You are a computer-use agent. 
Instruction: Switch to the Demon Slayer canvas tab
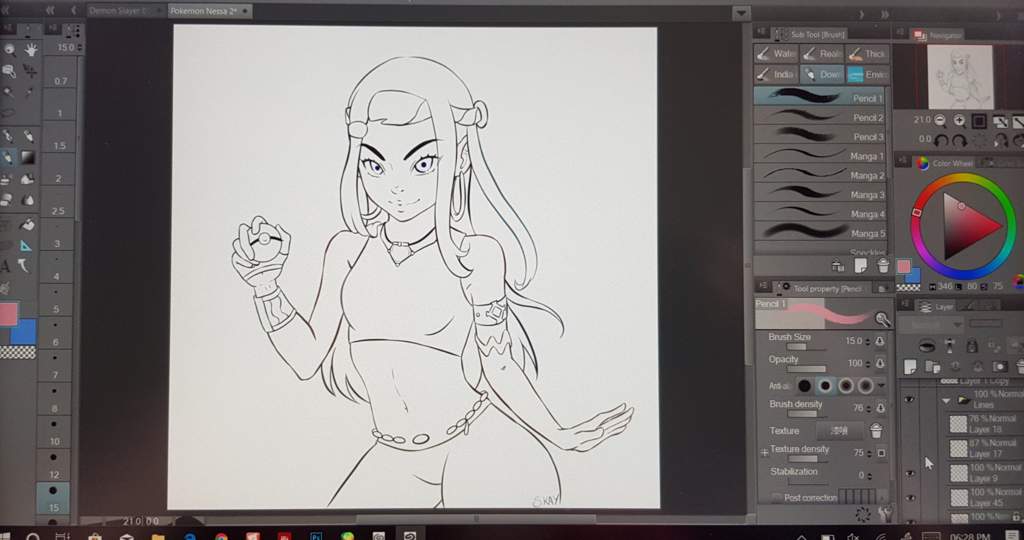click(x=124, y=11)
